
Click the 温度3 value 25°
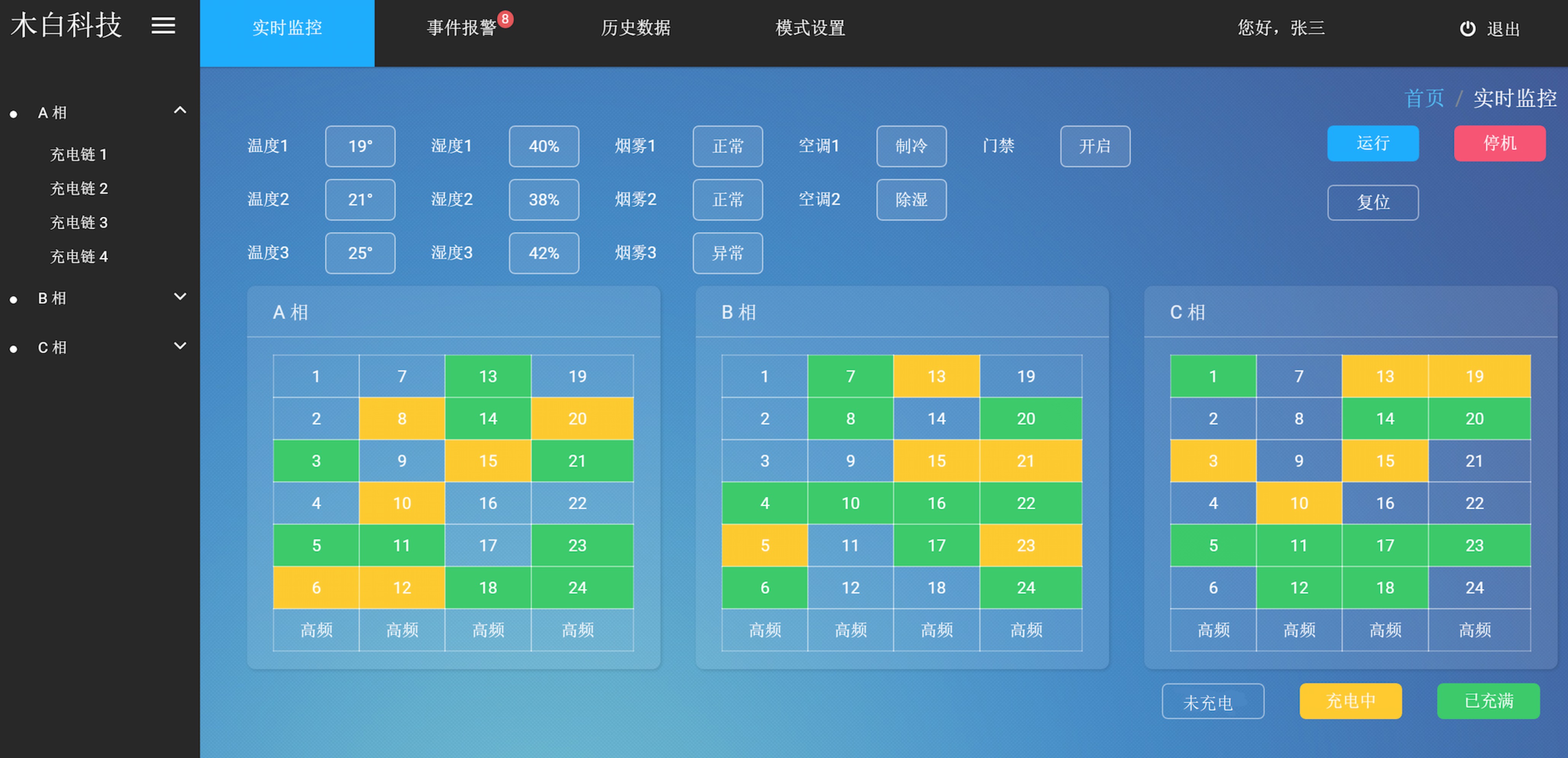click(x=360, y=253)
